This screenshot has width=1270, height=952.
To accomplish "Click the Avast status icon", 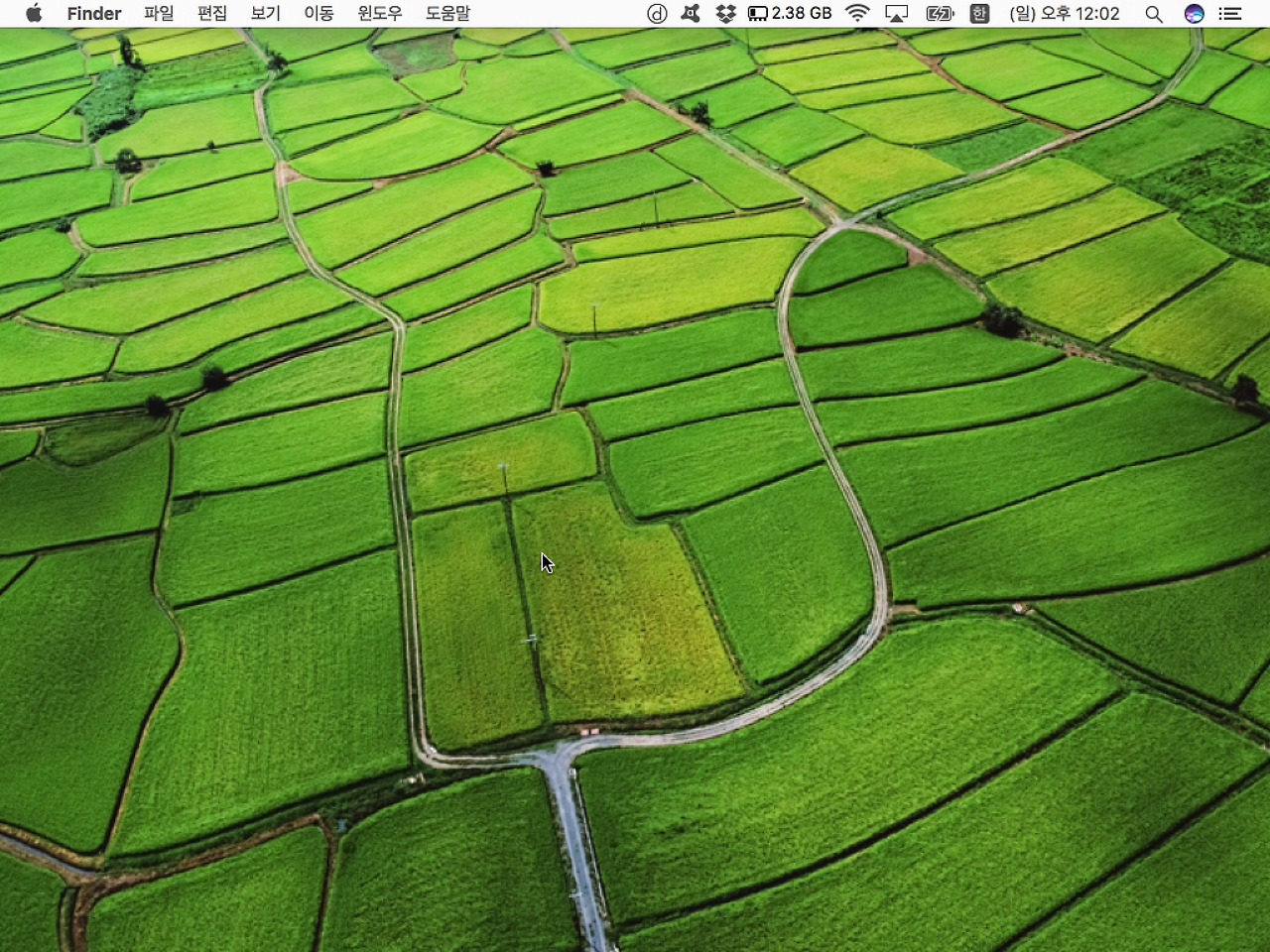I will (x=691, y=13).
